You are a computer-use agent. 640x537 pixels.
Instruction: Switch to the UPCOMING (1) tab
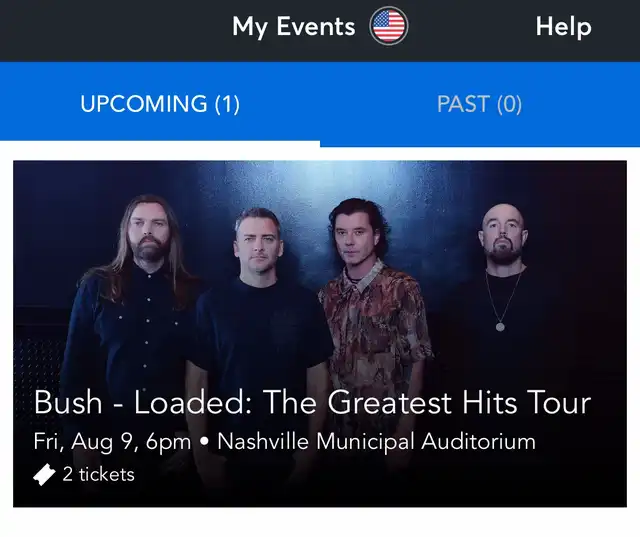pos(160,104)
